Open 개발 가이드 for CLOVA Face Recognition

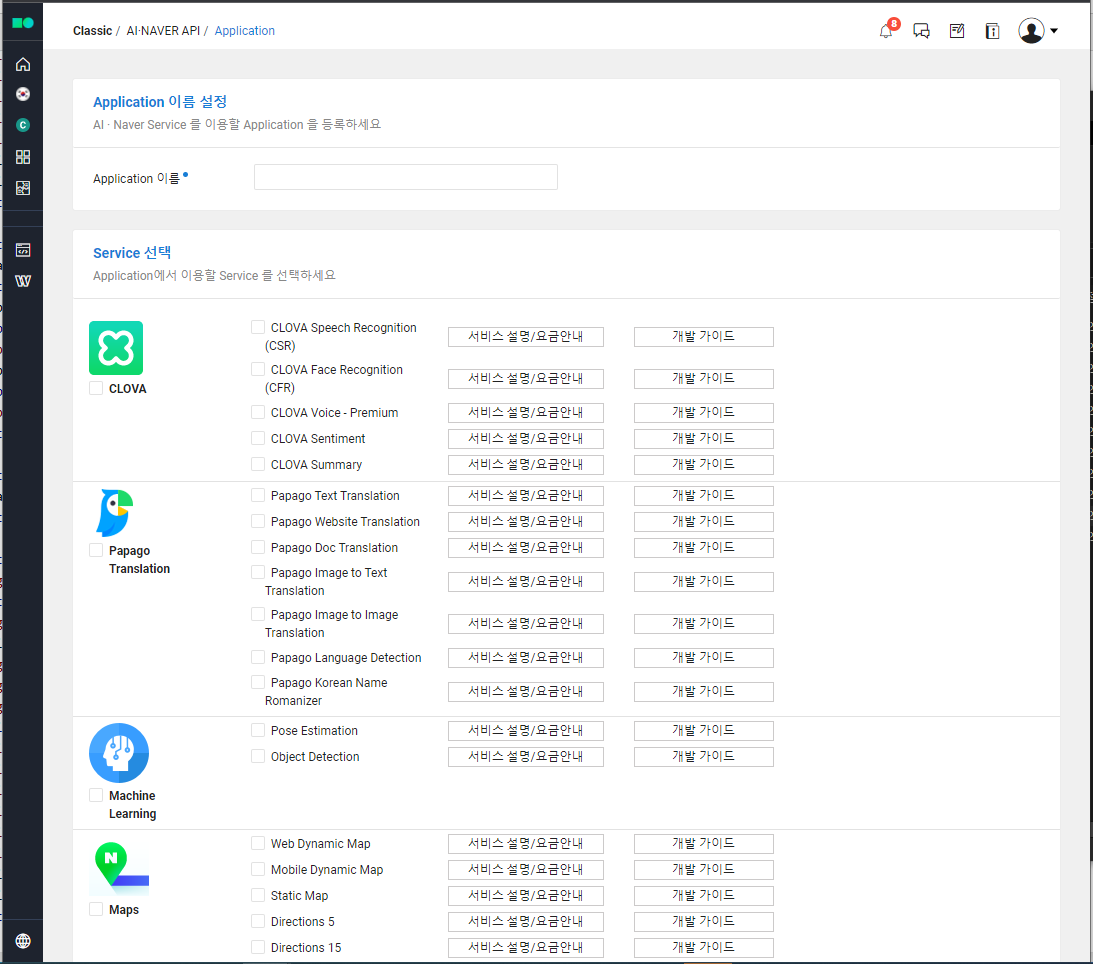coord(703,378)
